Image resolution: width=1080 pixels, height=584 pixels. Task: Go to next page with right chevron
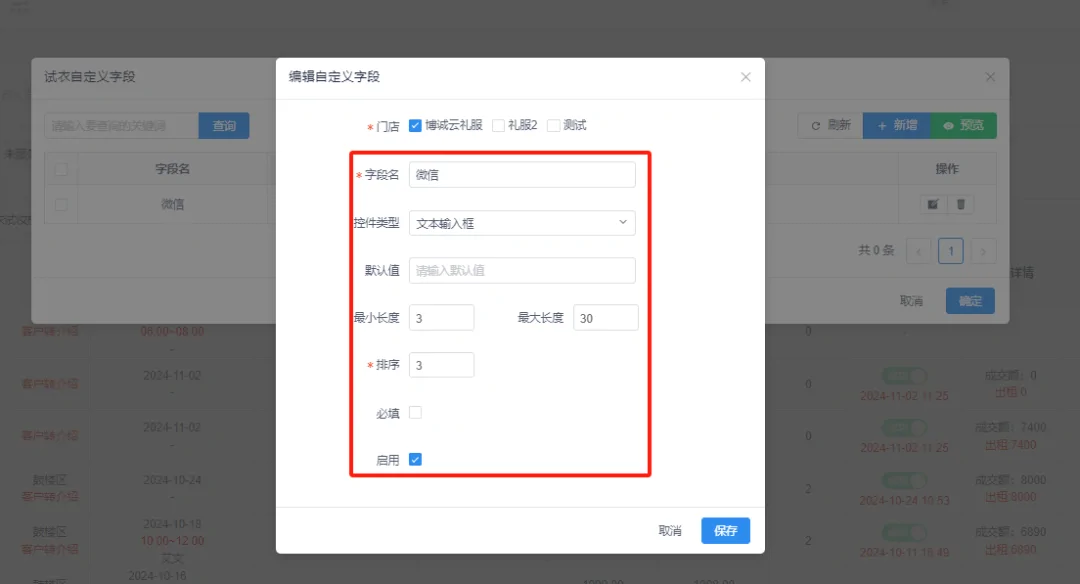pos(984,251)
